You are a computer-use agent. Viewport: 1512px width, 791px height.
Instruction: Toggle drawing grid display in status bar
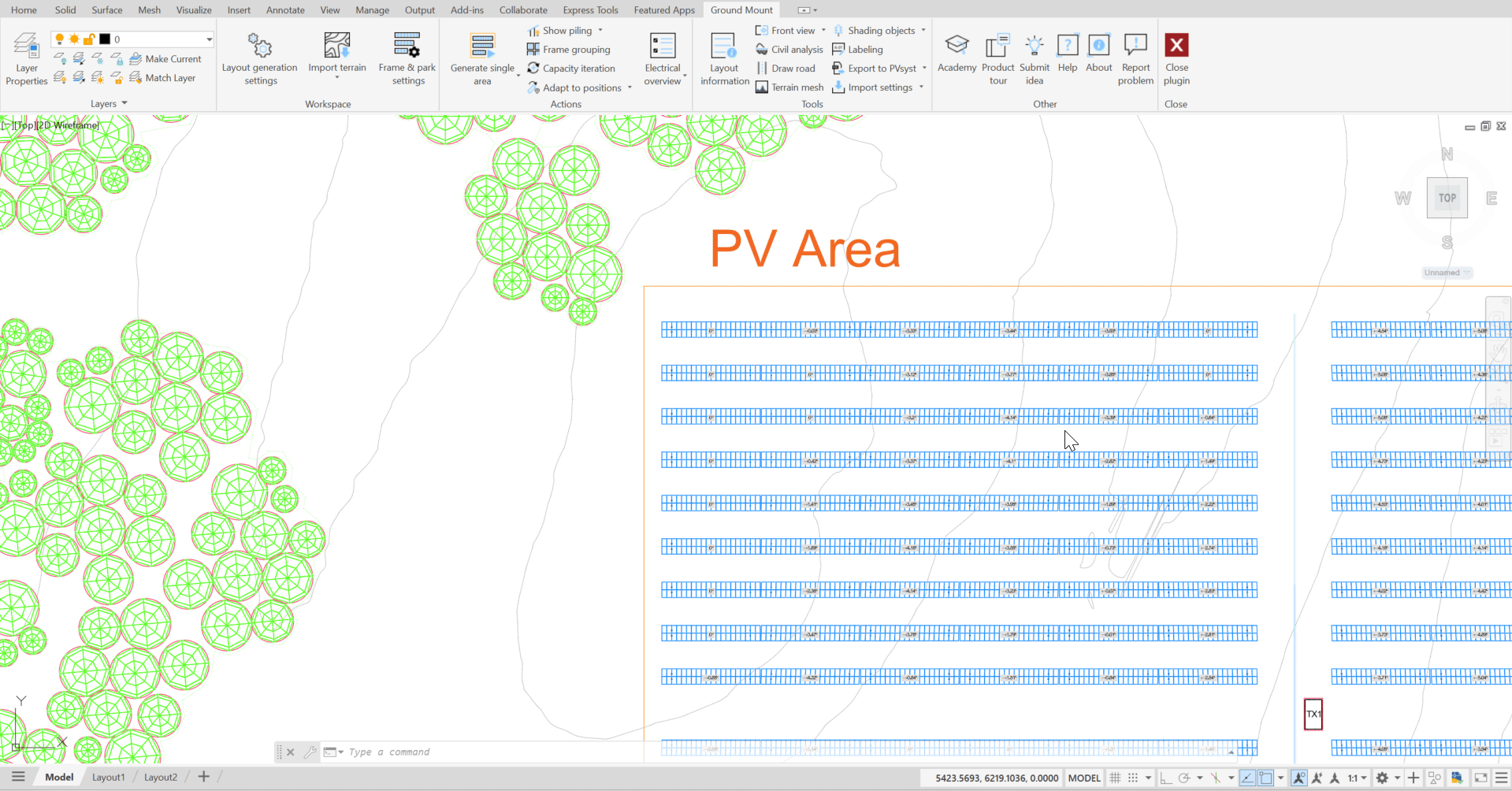pos(1115,778)
